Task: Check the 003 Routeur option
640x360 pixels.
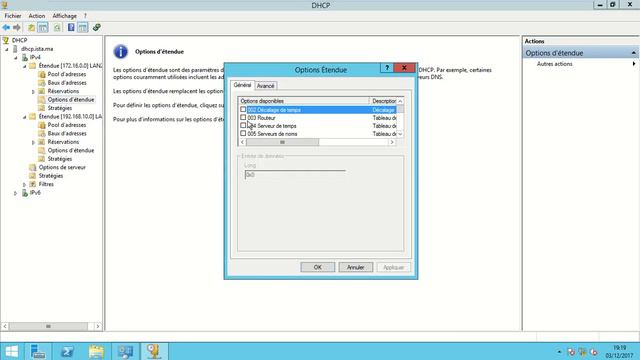Action: click(243, 118)
